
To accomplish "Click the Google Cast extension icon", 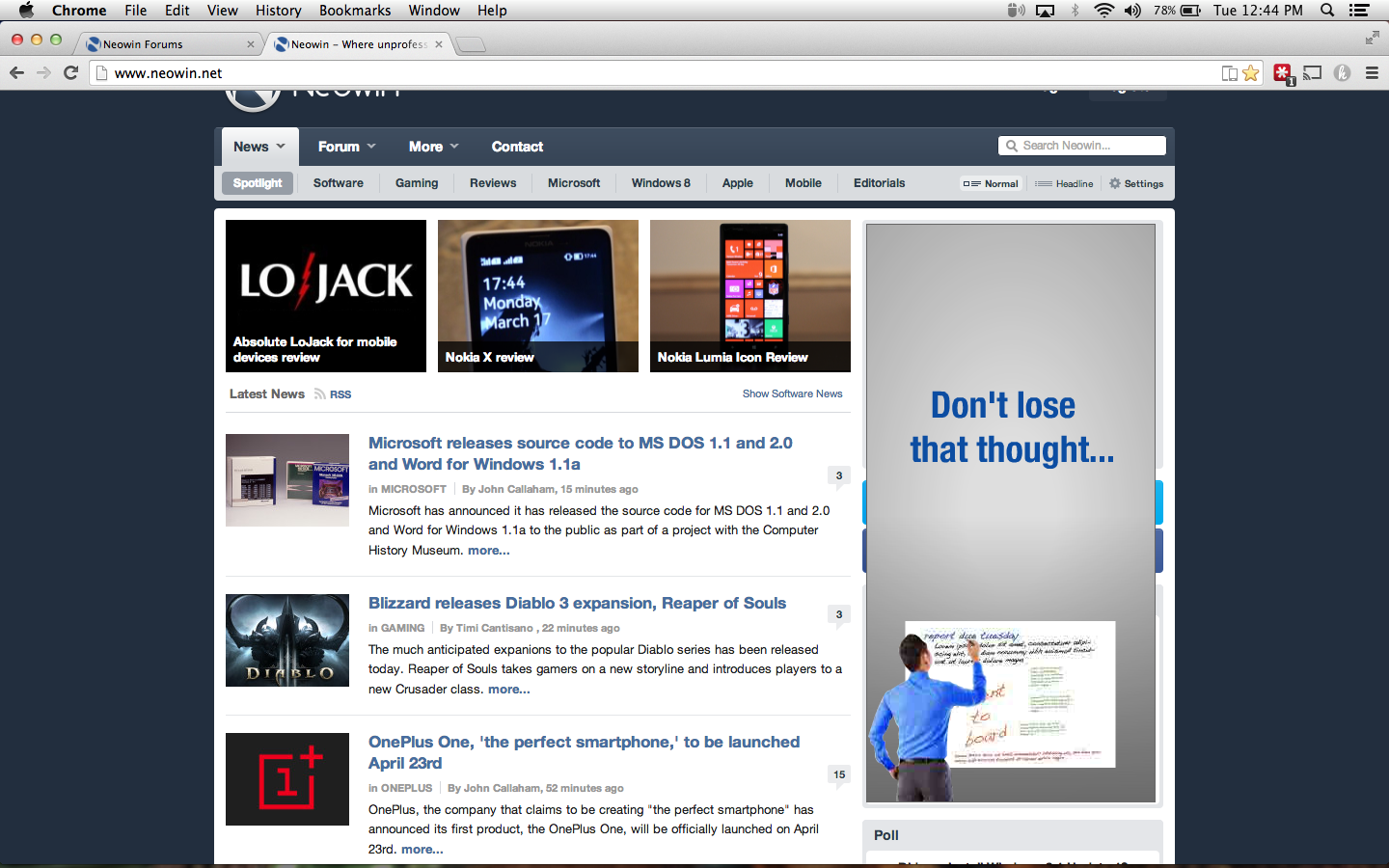I will 1312,72.
